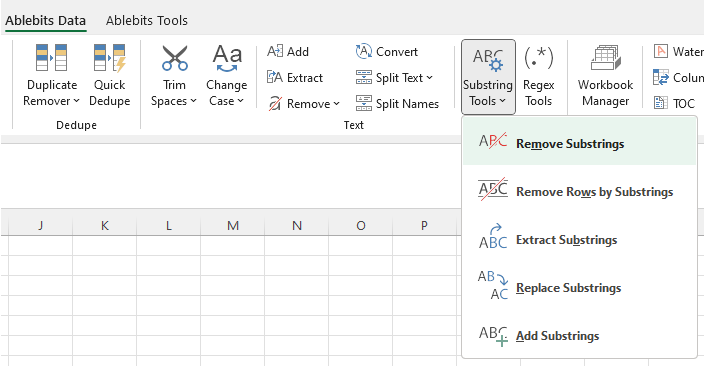Click the Split Names icon

364,103
